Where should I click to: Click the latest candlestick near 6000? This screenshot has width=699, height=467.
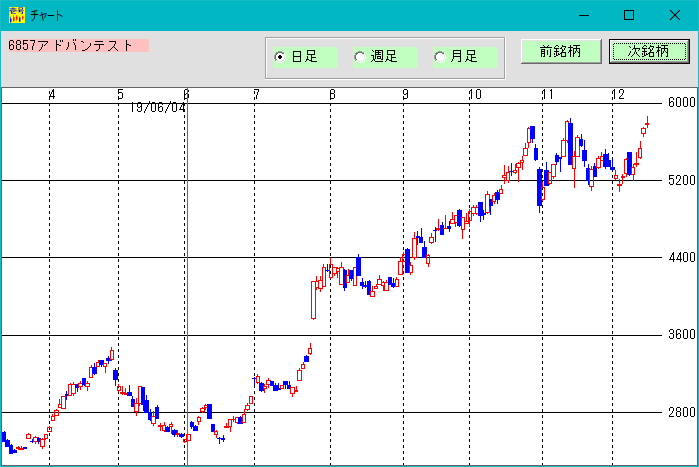[647, 124]
